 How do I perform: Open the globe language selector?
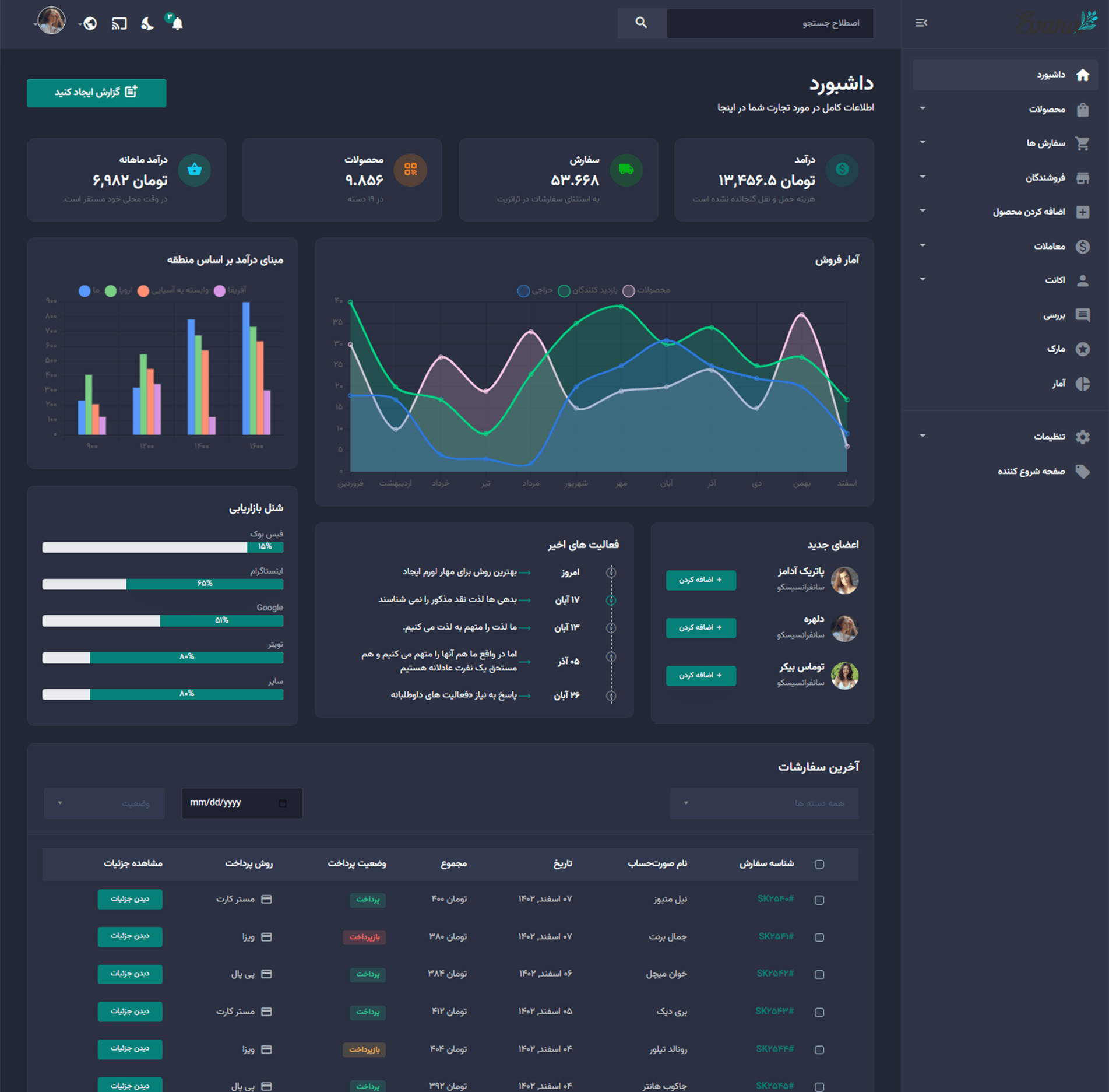click(x=90, y=23)
